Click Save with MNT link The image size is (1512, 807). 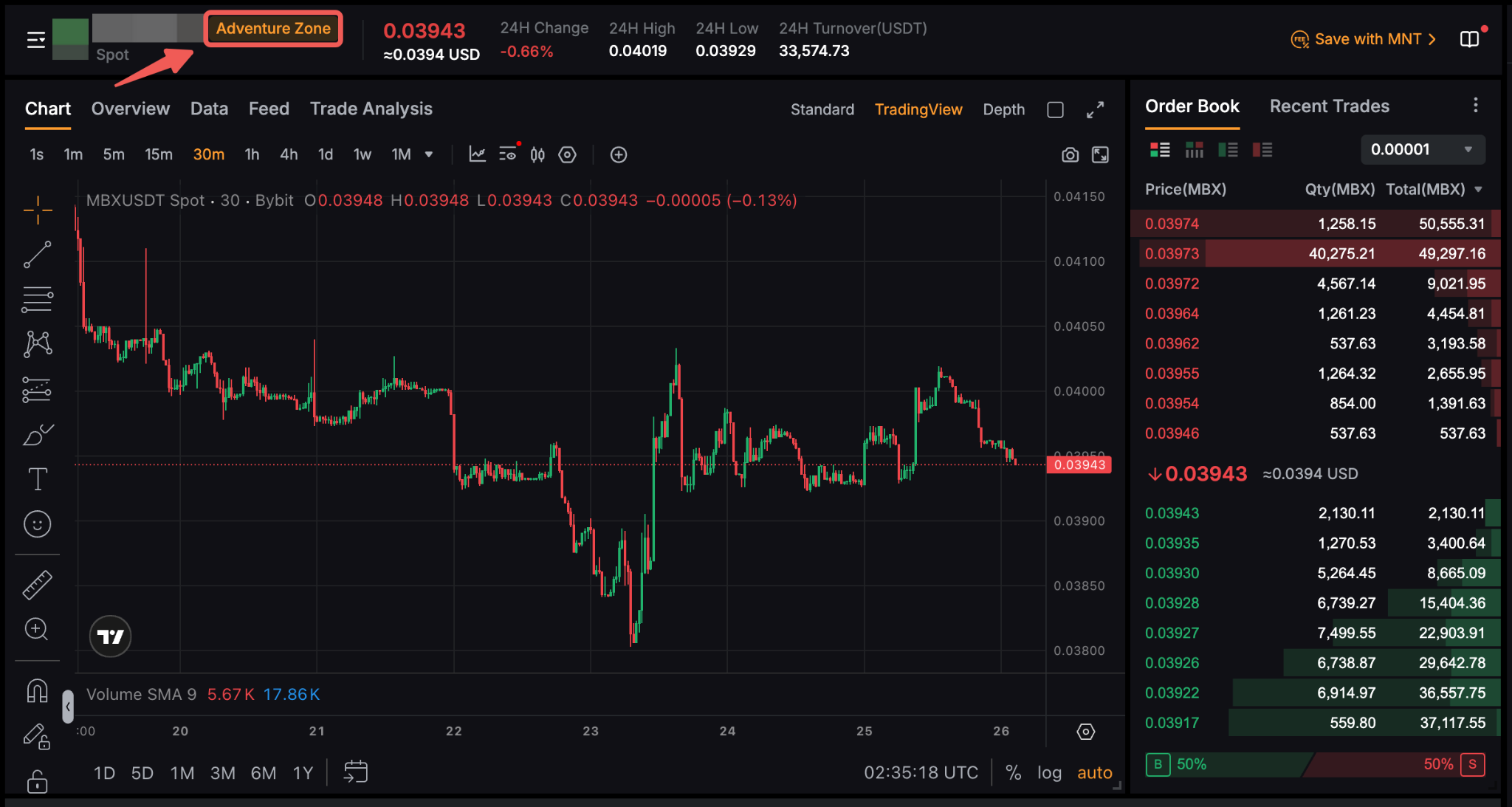(1366, 39)
